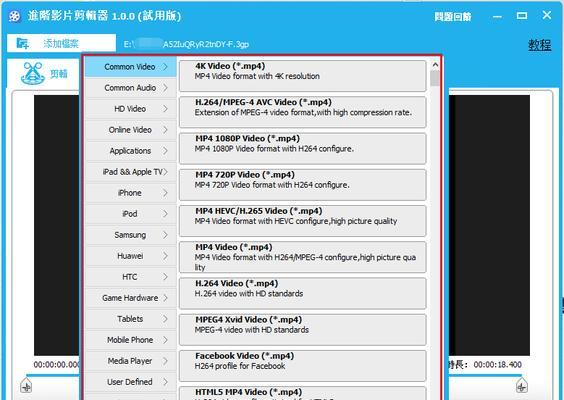Choose MP4 Video (*.mp4) H264/MPEG-4 format
The height and width of the screenshot is (400, 564).
click(x=303, y=257)
